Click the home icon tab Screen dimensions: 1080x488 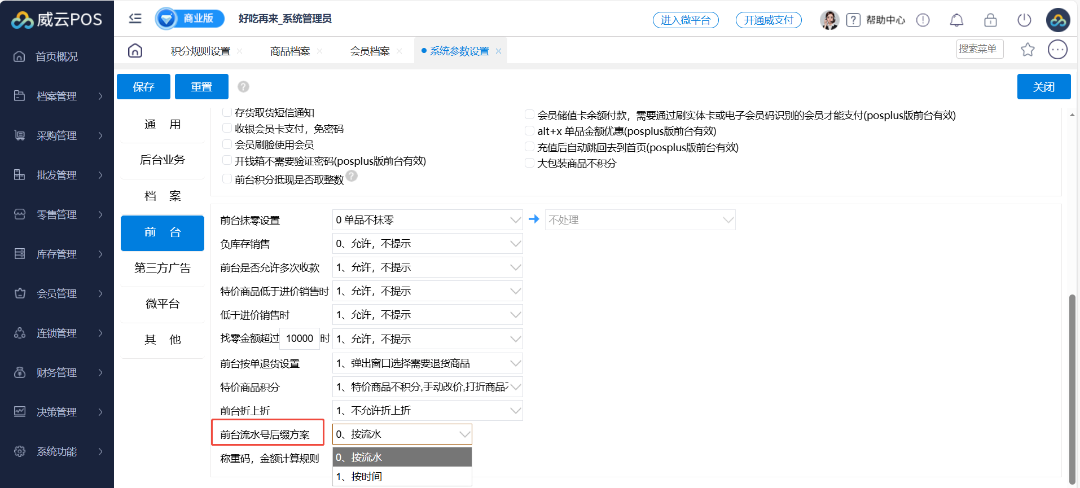click(135, 51)
